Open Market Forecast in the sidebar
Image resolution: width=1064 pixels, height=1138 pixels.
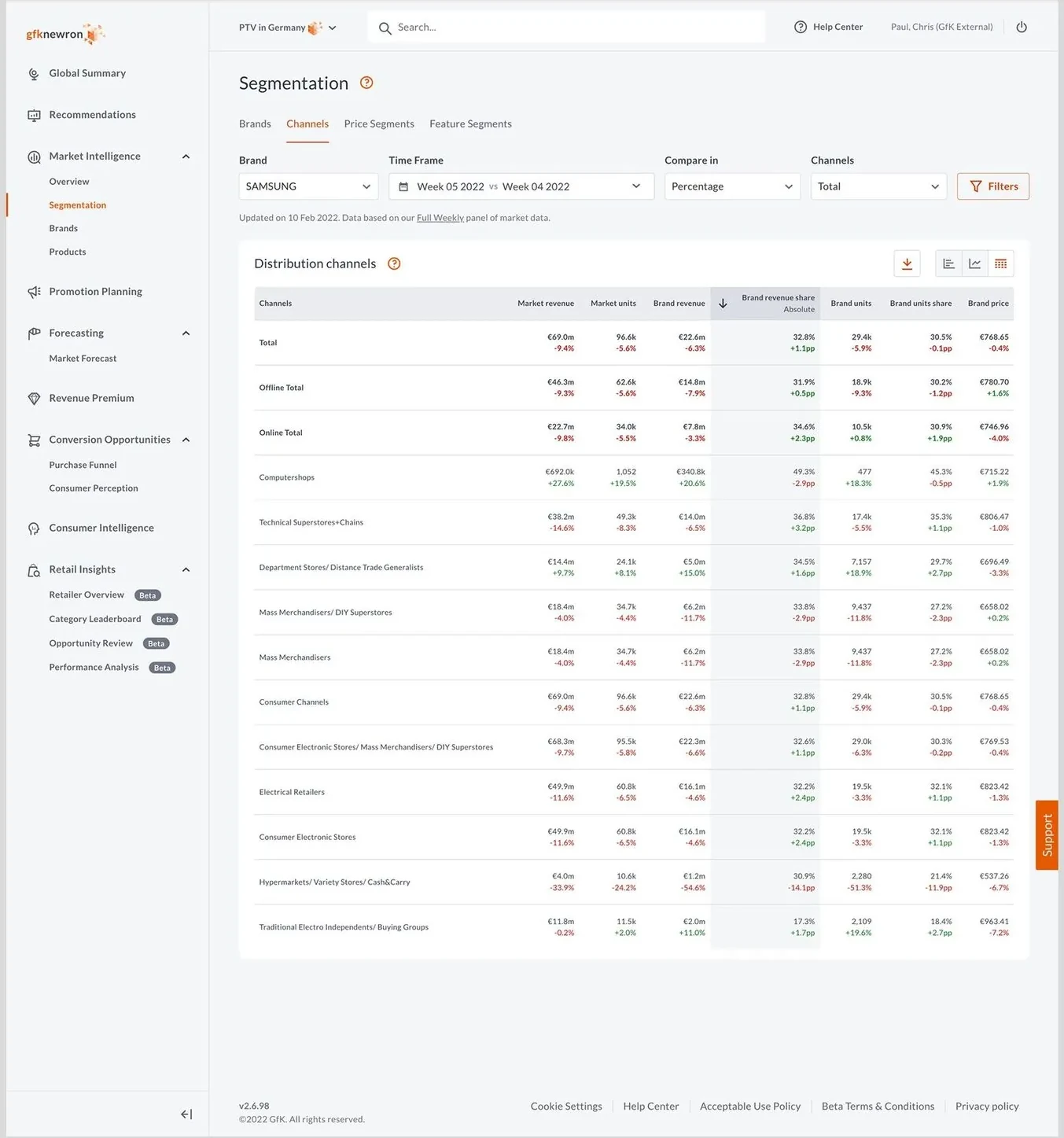click(83, 359)
